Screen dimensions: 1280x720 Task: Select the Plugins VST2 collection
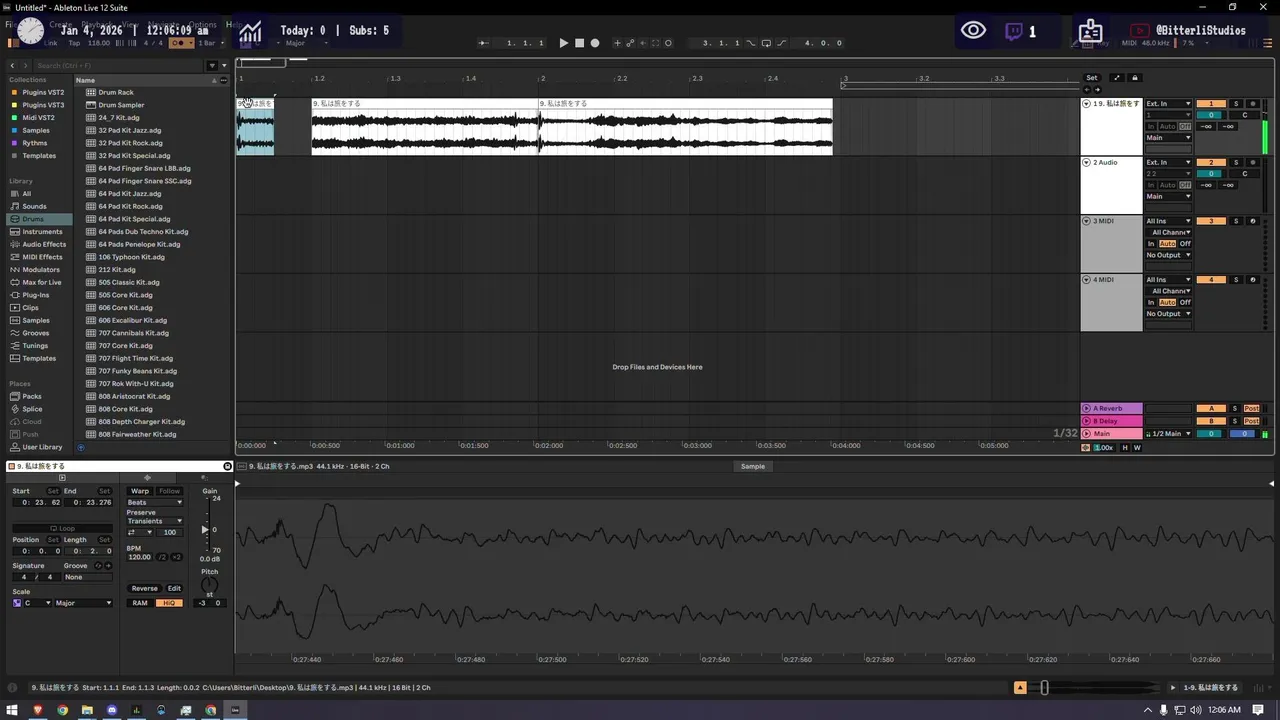(x=43, y=92)
